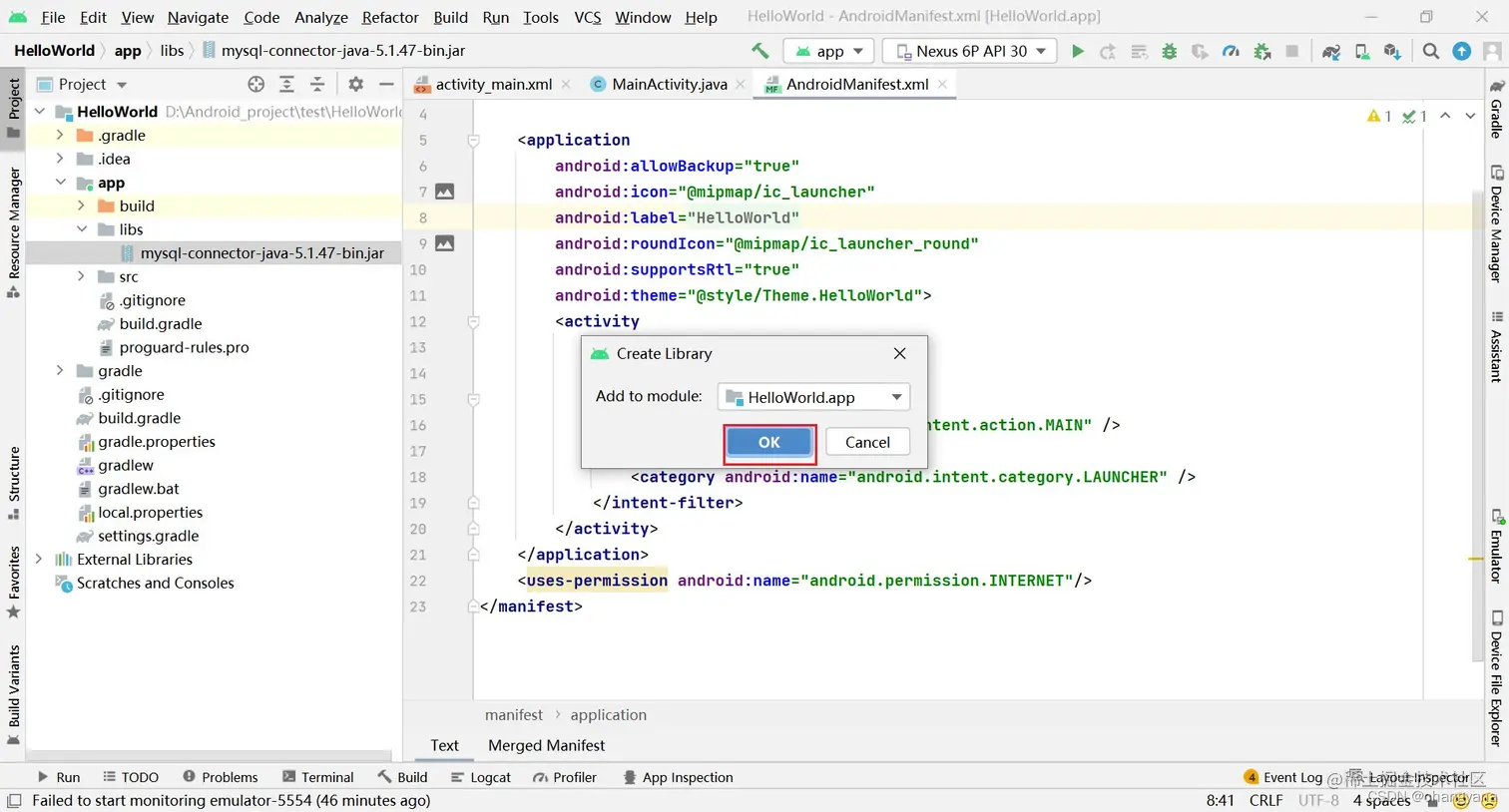The height and width of the screenshot is (812, 1509).
Task: Open the Problems tool window
Action: pyautogui.click(x=220, y=777)
